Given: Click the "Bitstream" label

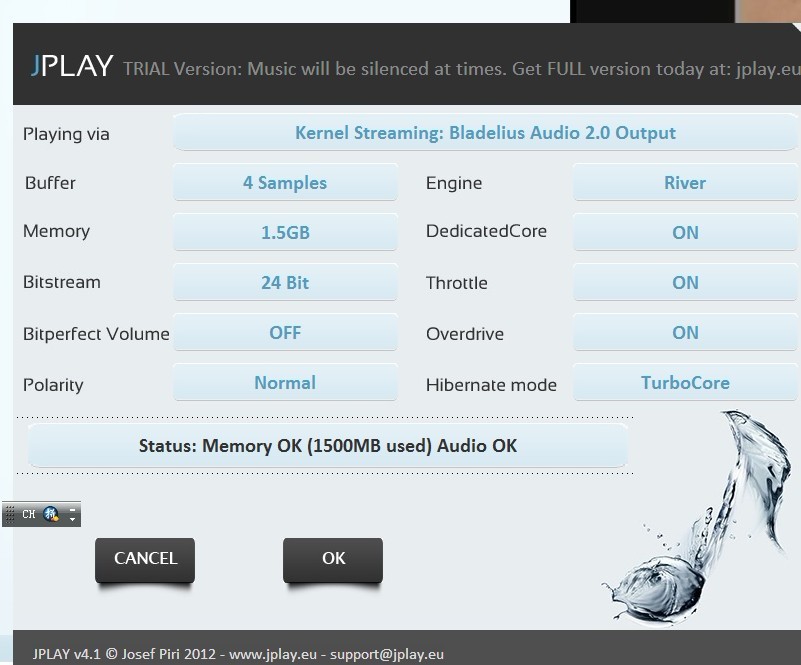Looking at the screenshot, I should coord(62,282).
